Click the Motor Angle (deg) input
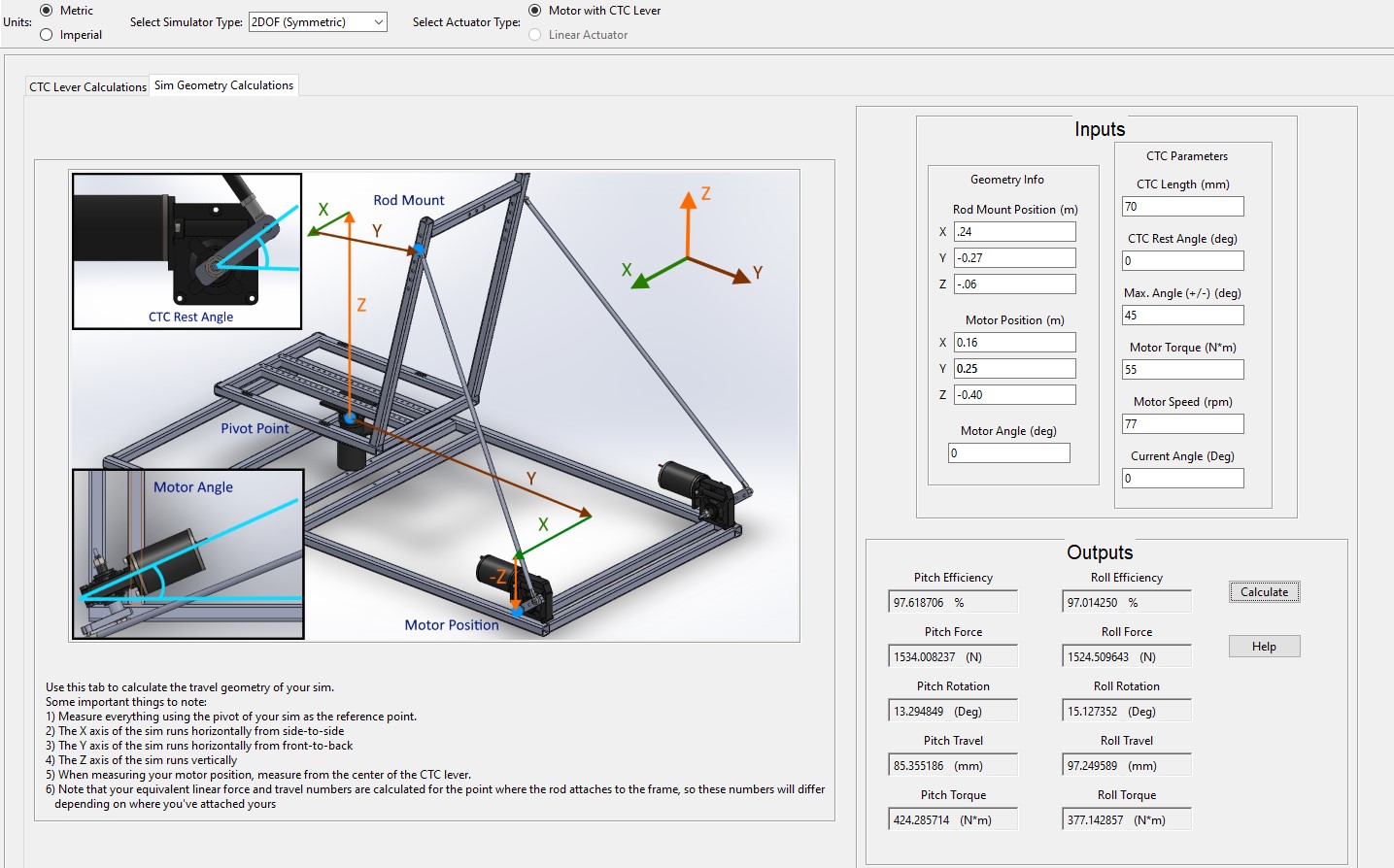This screenshot has width=1394, height=868. (x=1008, y=453)
